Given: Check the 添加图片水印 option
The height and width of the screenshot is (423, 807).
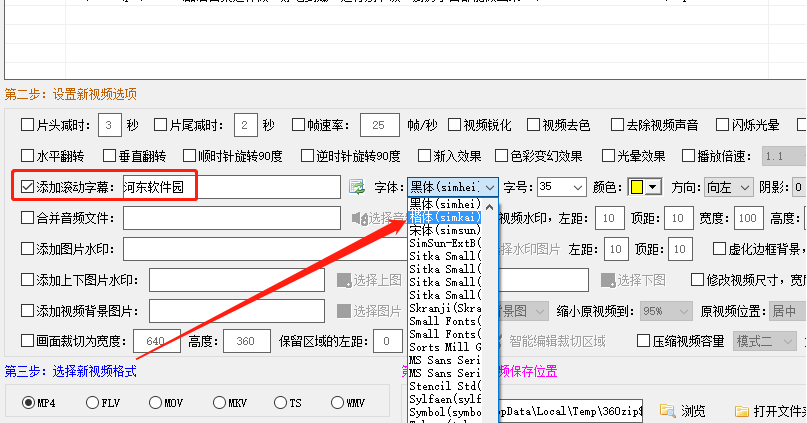Looking at the screenshot, I should 27,249.
